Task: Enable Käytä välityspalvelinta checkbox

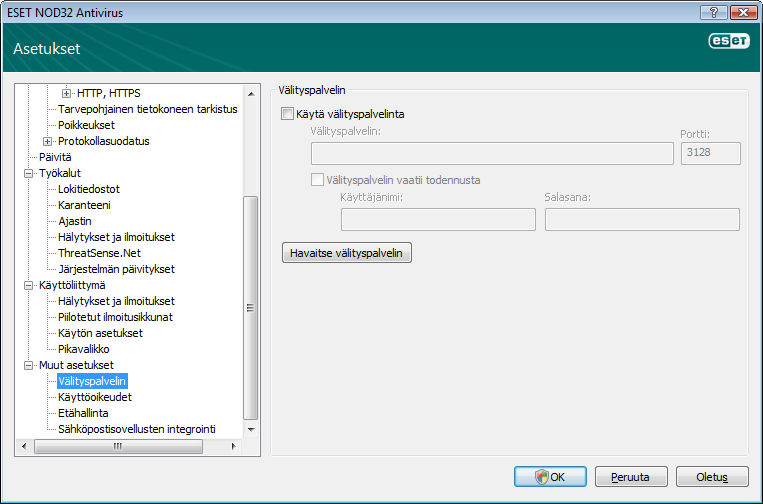Action: click(x=288, y=114)
